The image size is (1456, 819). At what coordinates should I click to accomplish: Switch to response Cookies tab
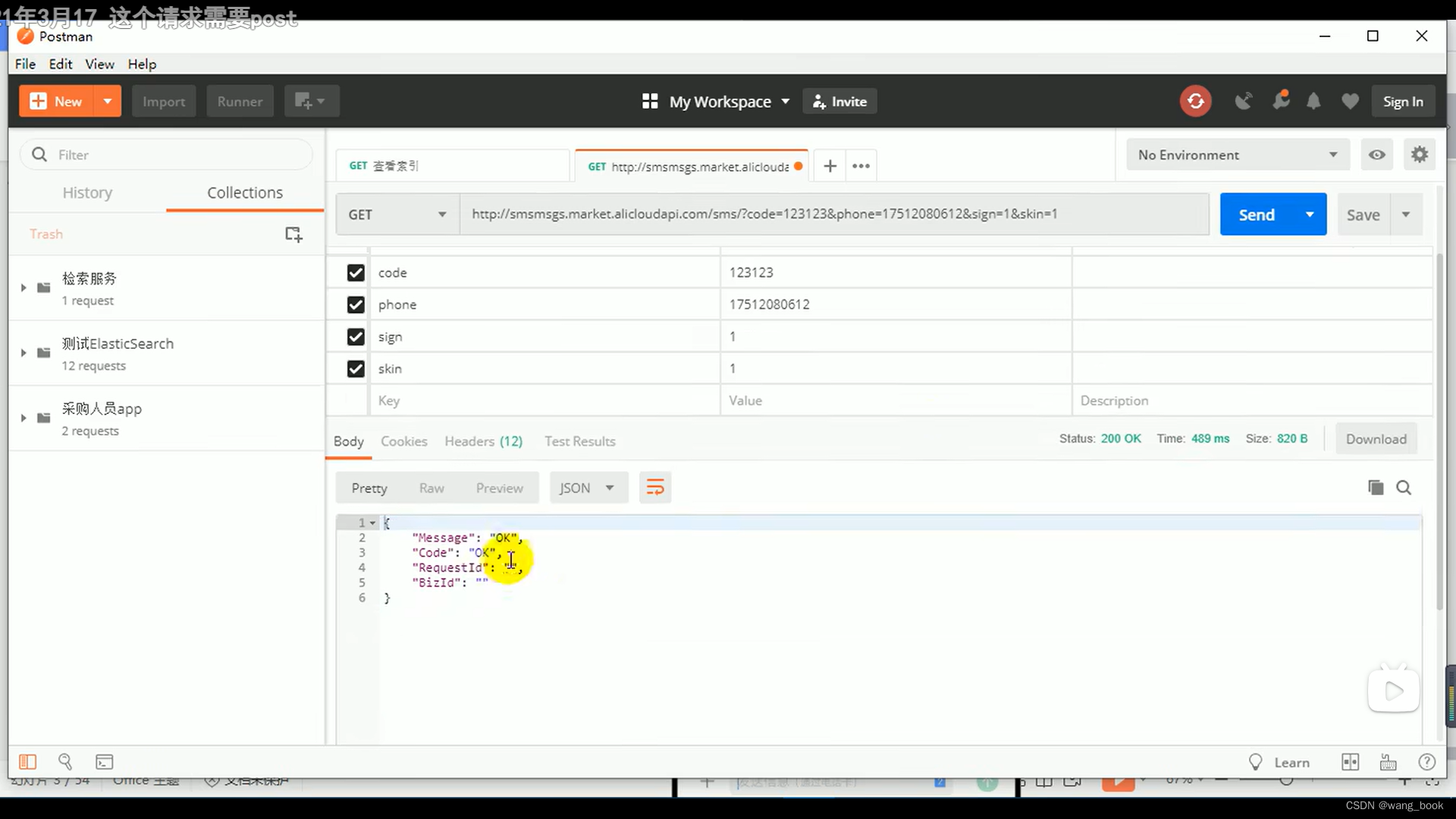(403, 441)
